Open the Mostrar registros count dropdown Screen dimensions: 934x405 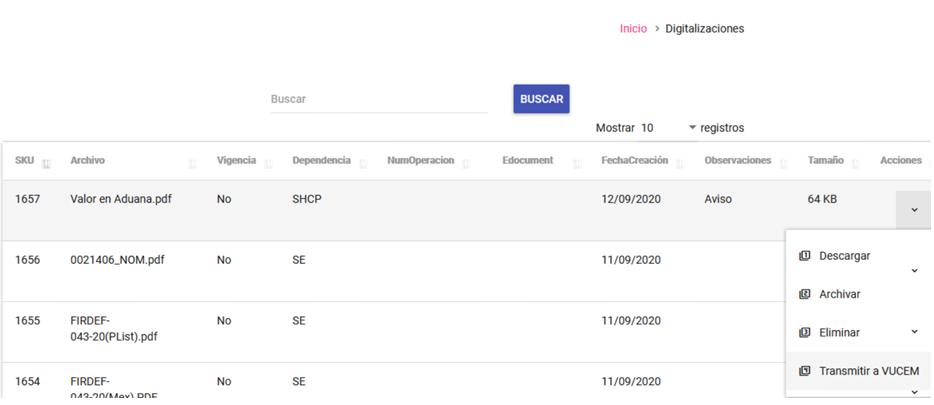(667, 128)
